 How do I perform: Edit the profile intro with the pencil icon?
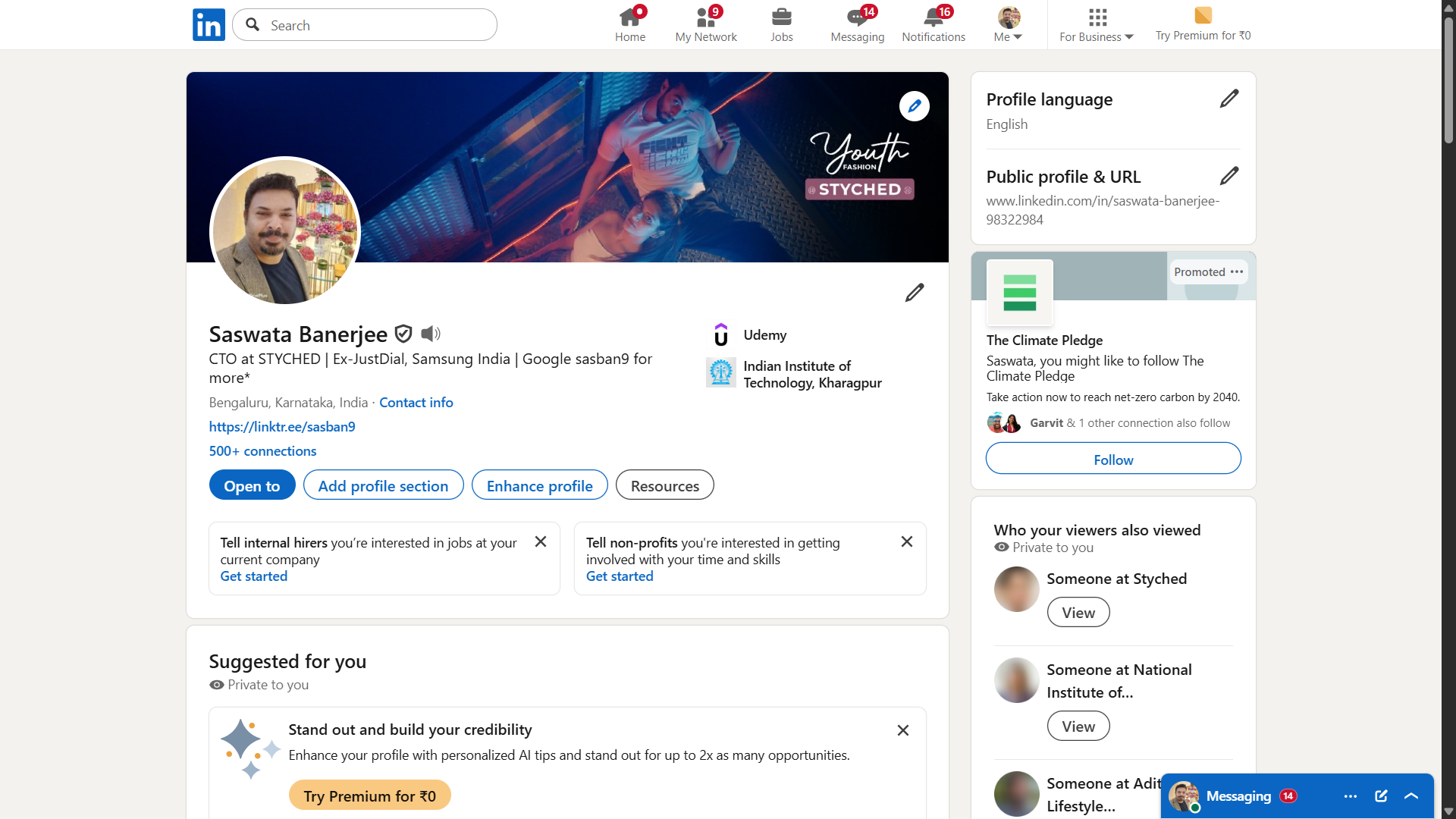coord(914,293)
